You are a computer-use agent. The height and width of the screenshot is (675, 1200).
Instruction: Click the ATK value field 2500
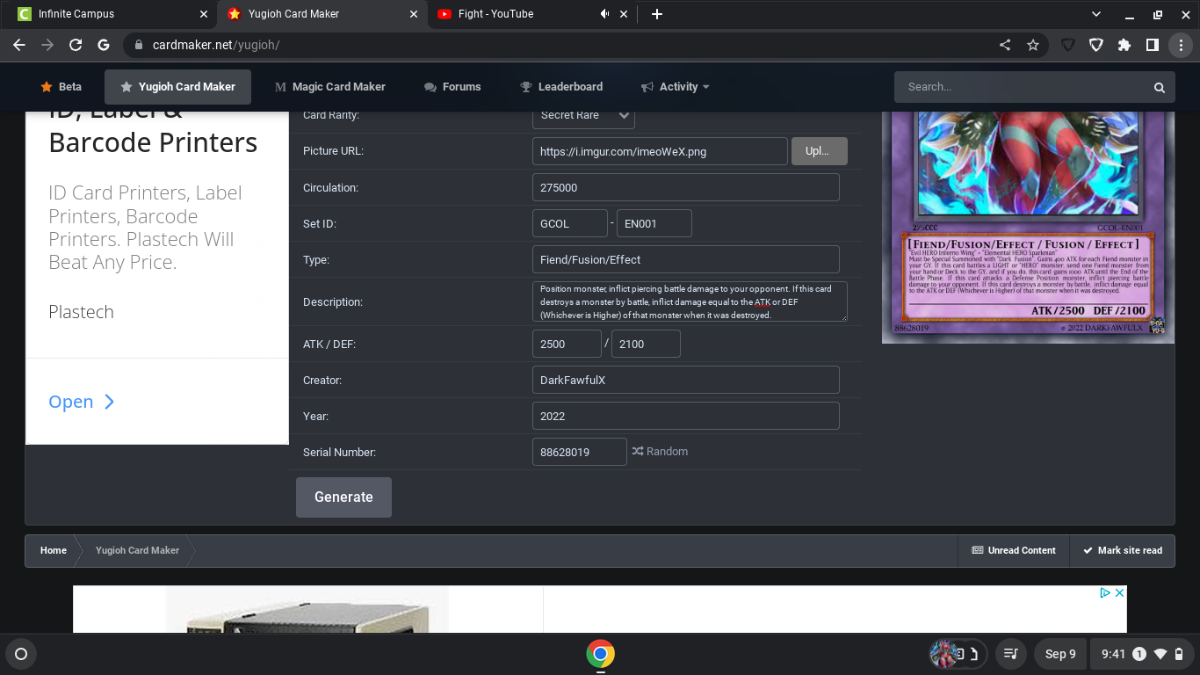(567, 344)
